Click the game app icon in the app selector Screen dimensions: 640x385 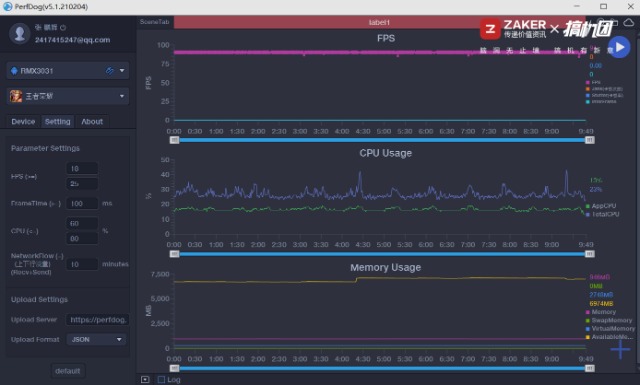click(x=16, y=96)
